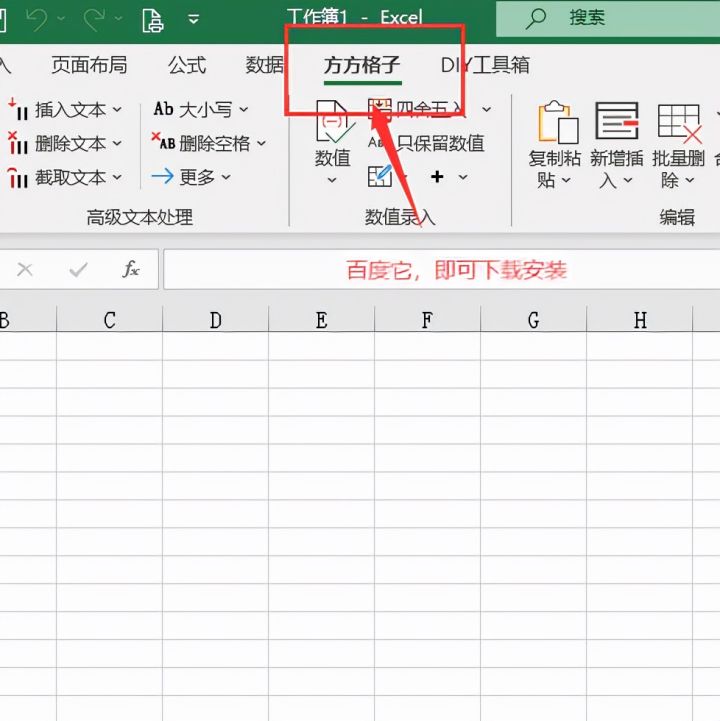
Task: Select the 方方格子 tab
Action: [362, 65]
